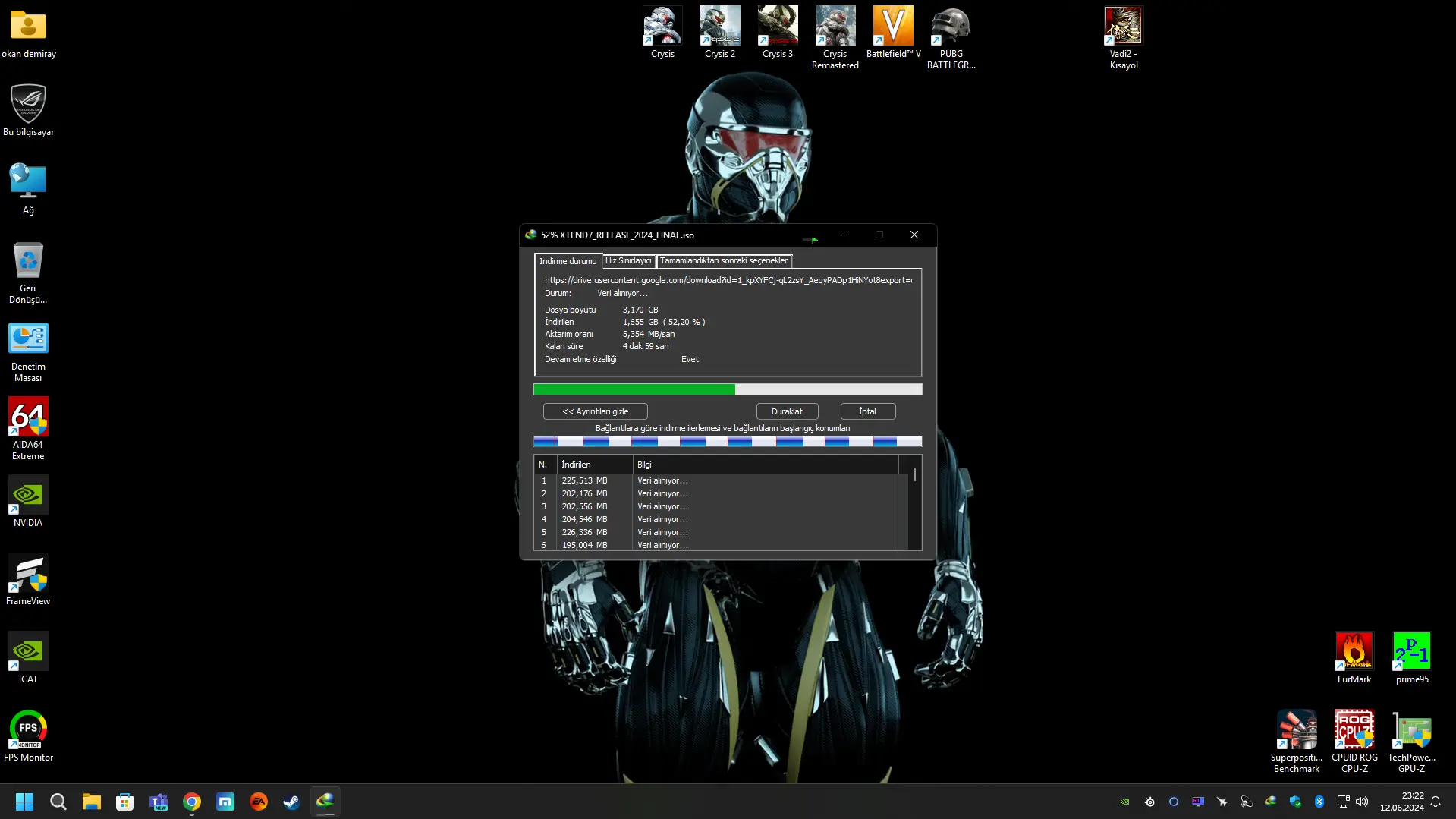Open the EA app from the taskbar
Image resolution: width=1456 pixels, height=819 pixels.
coord(259,802)
